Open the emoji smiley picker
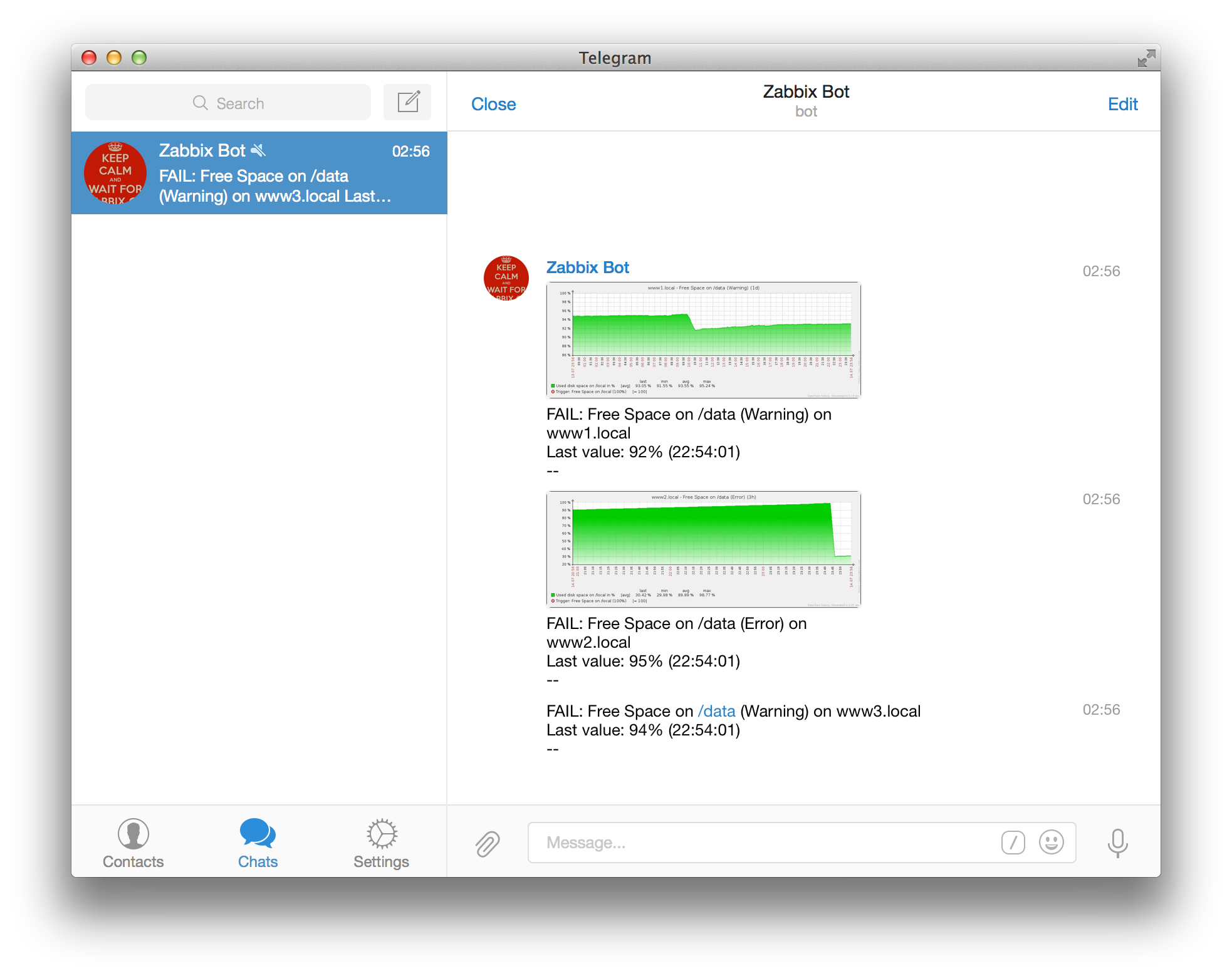The height and width of the screenshot is (976, 1232). (1051, 843)
